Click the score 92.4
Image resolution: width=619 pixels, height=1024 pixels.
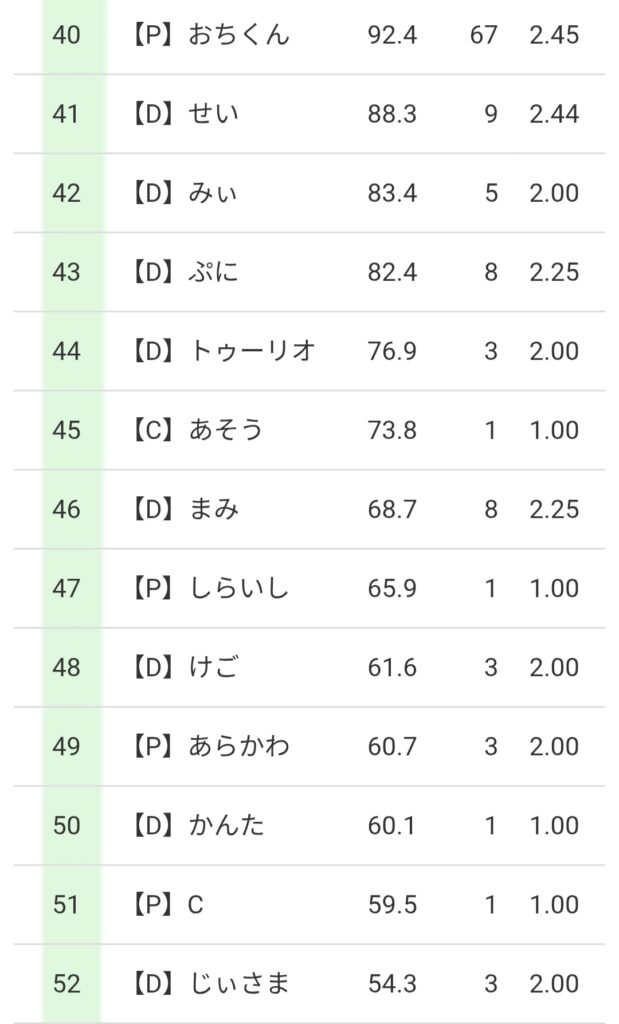[392, 35]
